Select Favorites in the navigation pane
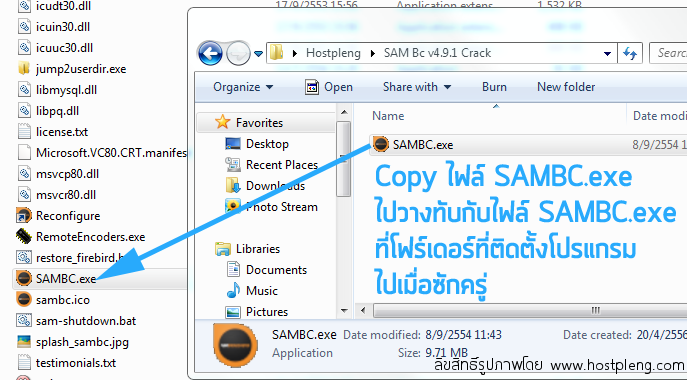 click(x=259, y=123)
